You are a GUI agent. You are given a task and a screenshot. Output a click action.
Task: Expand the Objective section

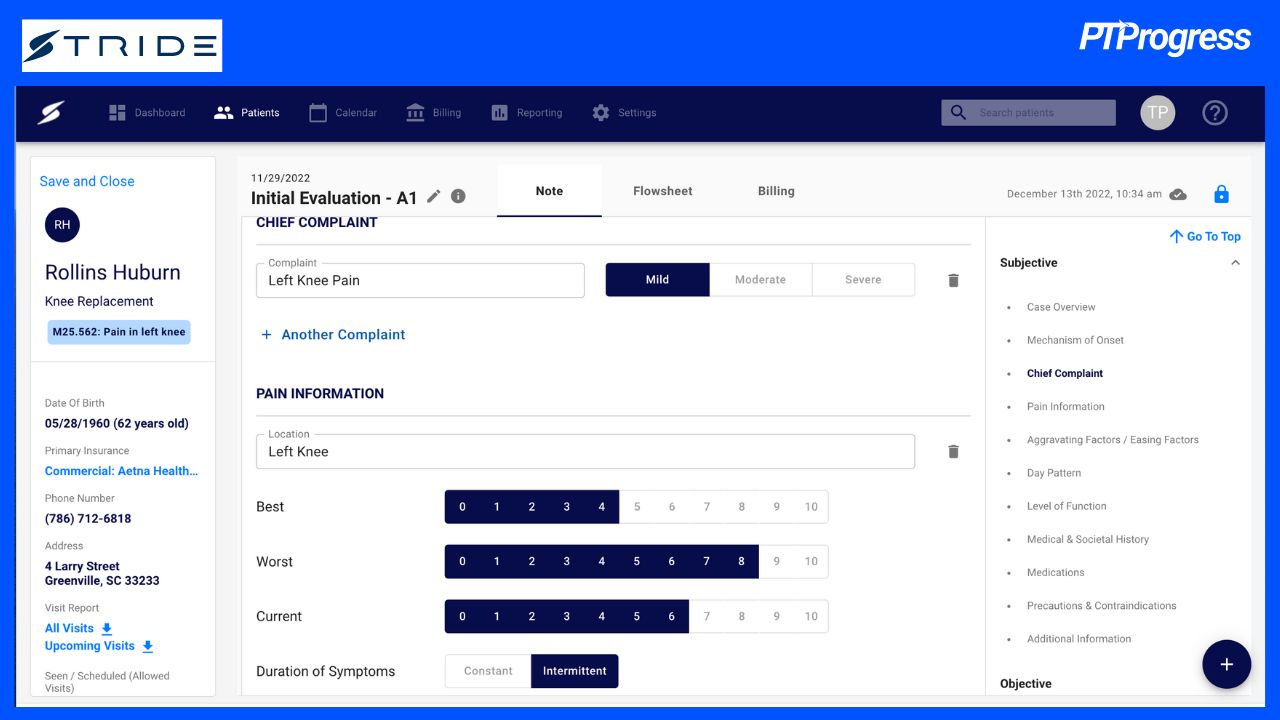pos(1025,683)
